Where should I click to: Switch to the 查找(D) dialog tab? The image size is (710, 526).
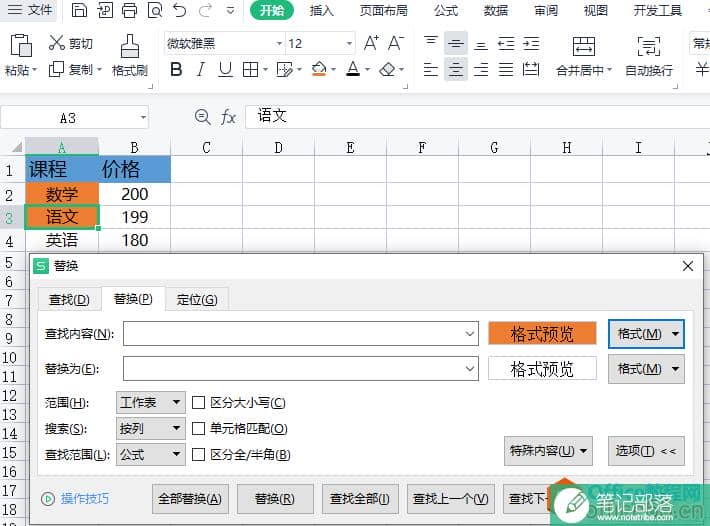coord(69,299)
